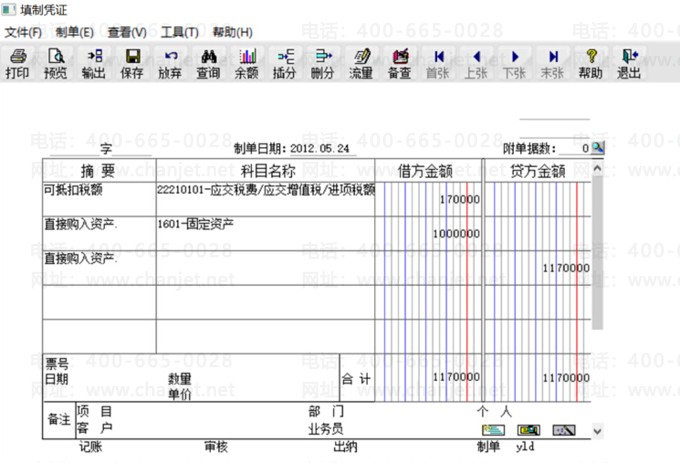Click summary 直接购入资产 in third row
The image size is (680, 463).
(x=99, y=267)
